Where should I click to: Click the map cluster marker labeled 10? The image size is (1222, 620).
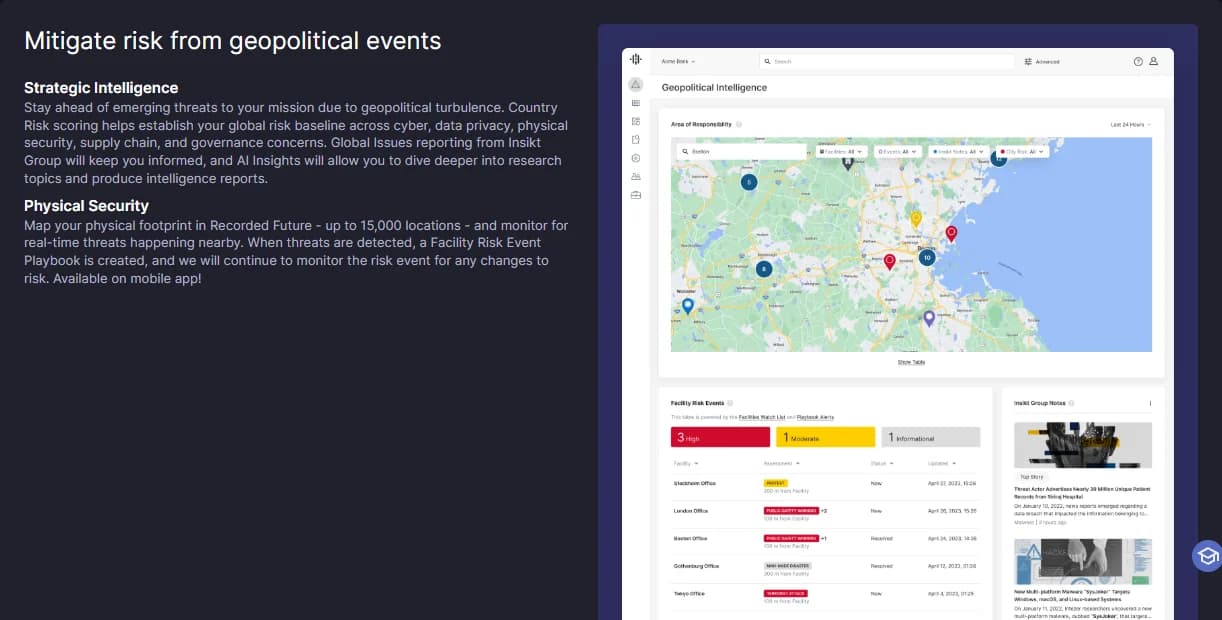pos(927,257)
